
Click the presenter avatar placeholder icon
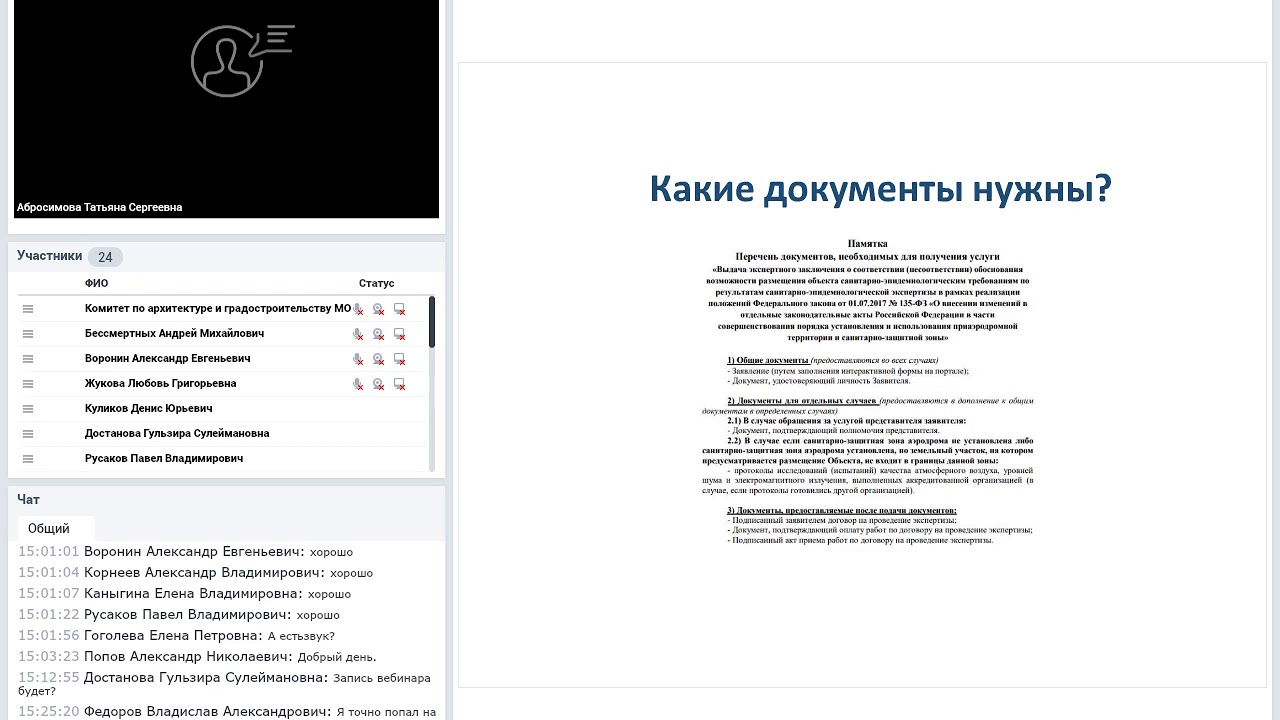241,60
